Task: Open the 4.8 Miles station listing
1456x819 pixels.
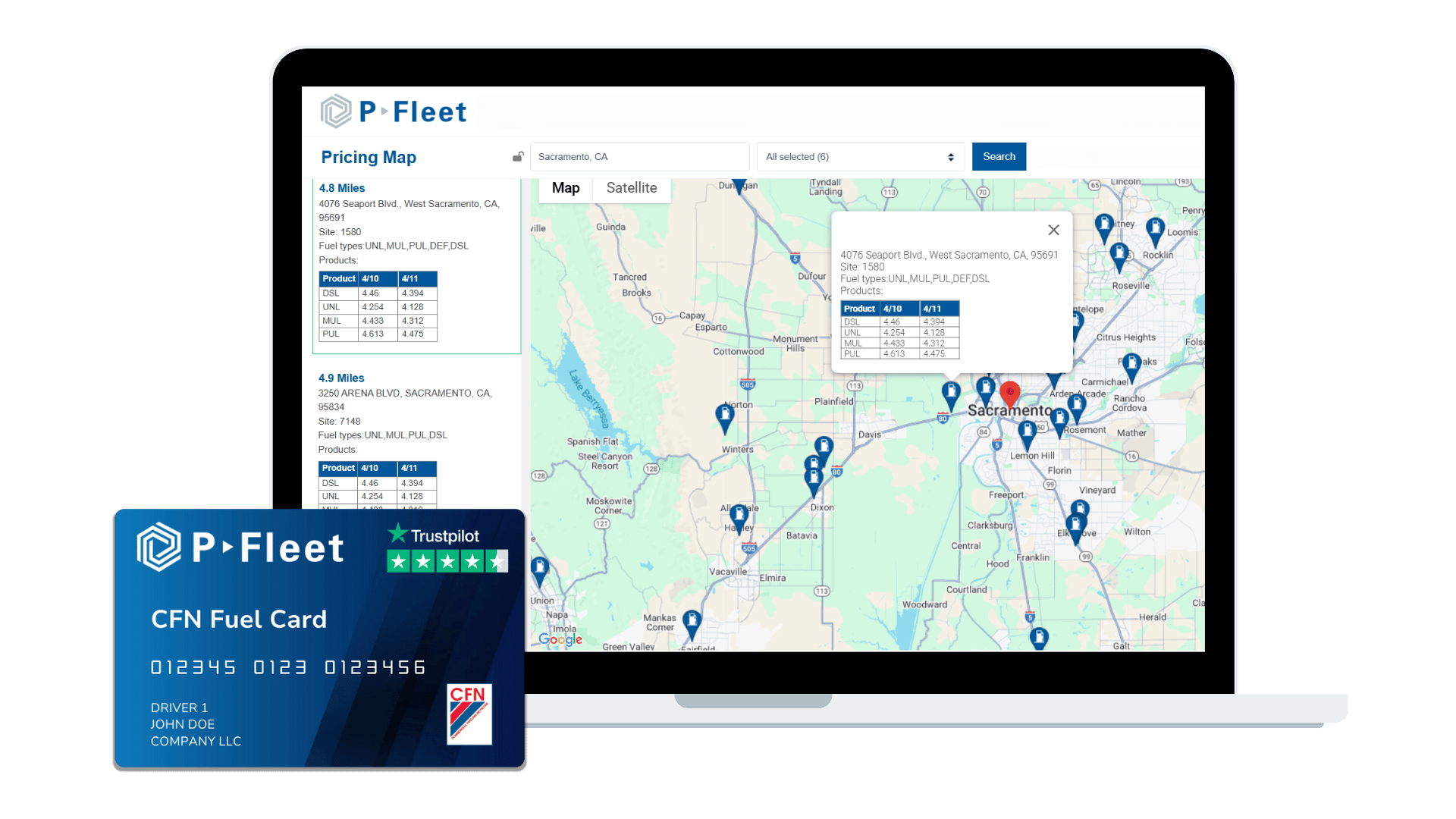Action: 342,188
